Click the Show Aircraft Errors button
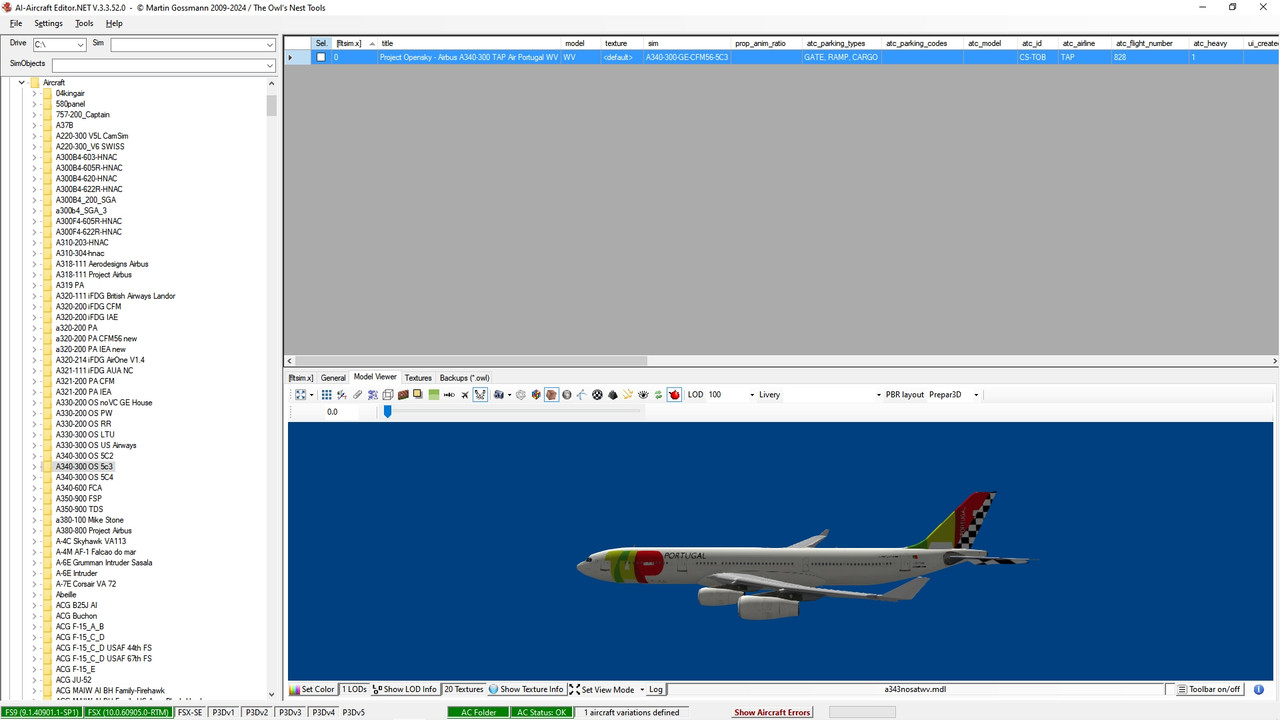 click(x=772, y=712)
